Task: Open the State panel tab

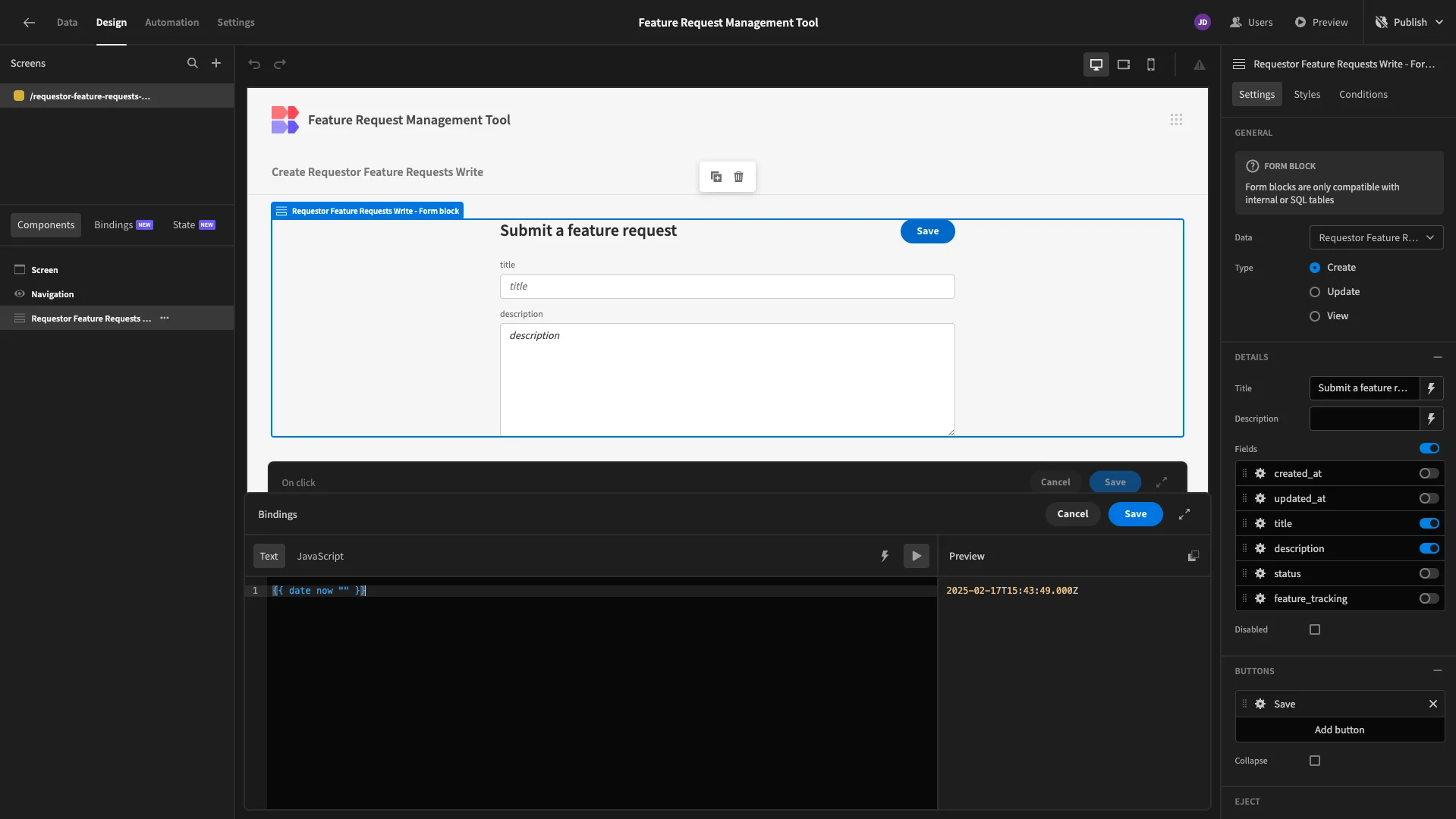Action: 193,225
